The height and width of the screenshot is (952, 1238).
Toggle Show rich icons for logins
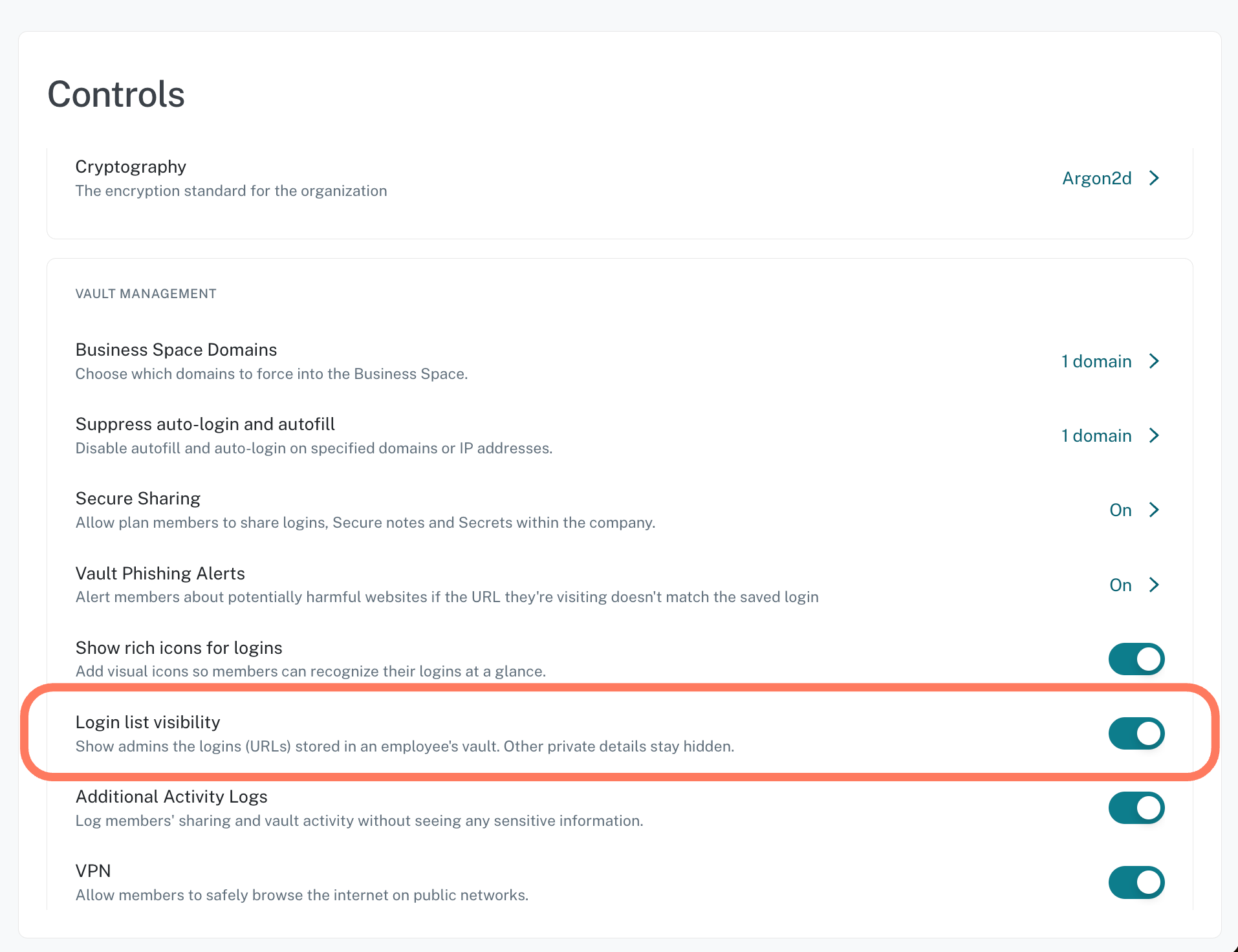point(1136,659)
